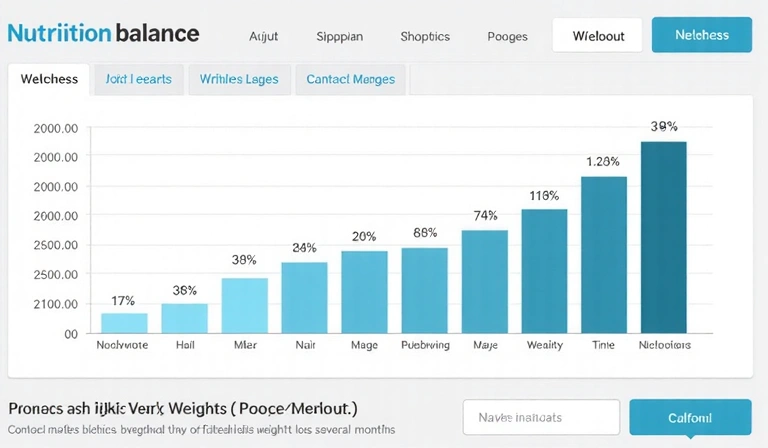Click the tallest Nicloolors bar
Viewport: 768px width, 448px height.
point(663,236)
